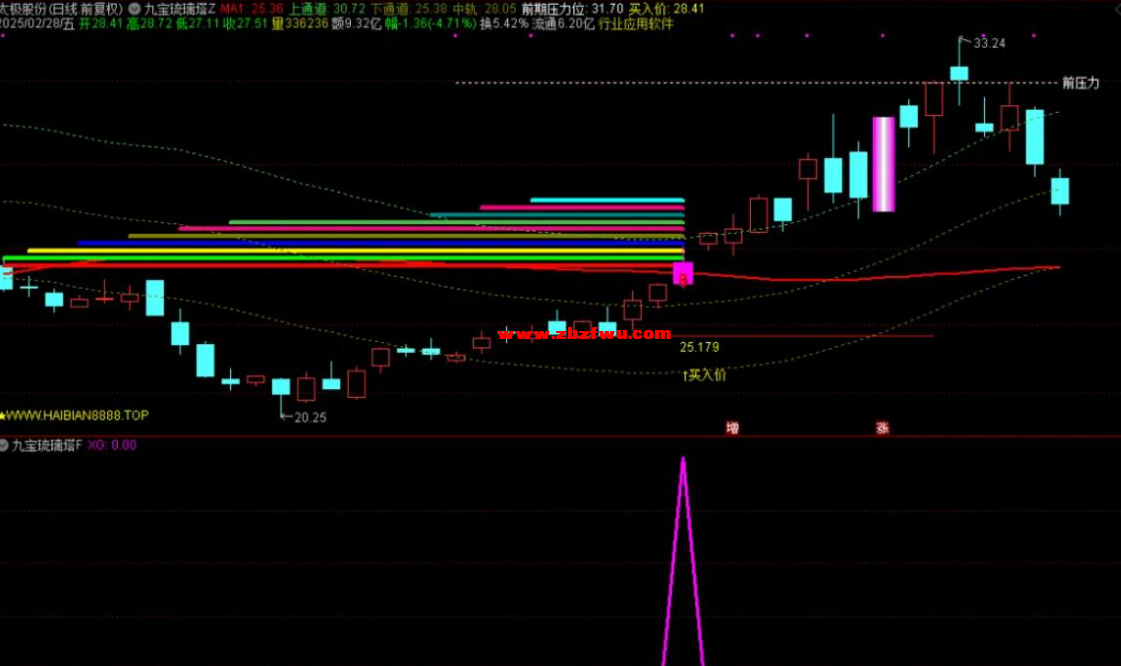Click the 低27.11 low price value

pyautogui.click(x=197, y=24)
